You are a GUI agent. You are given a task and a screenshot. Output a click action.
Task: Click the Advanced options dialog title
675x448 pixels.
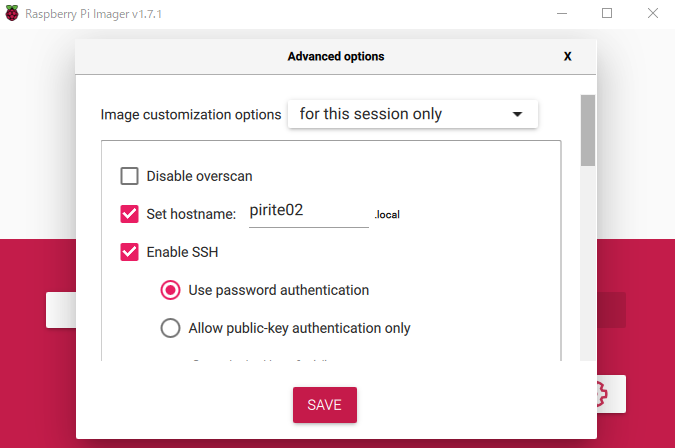336,57
